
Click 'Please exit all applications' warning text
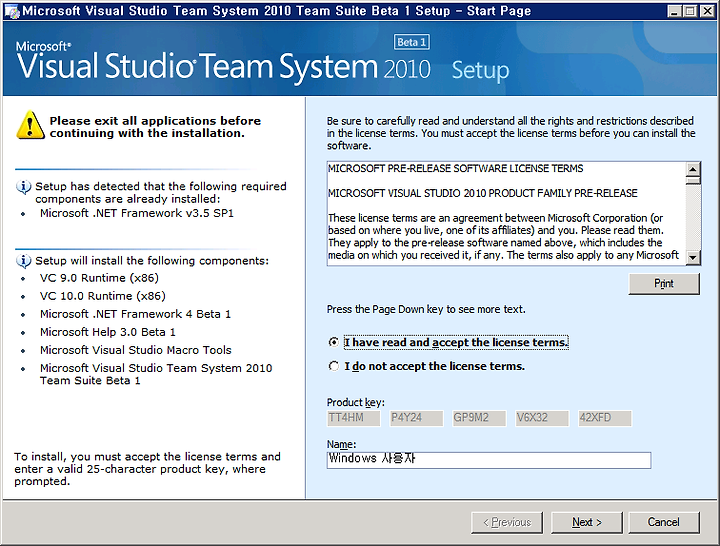tap(155, 127)
